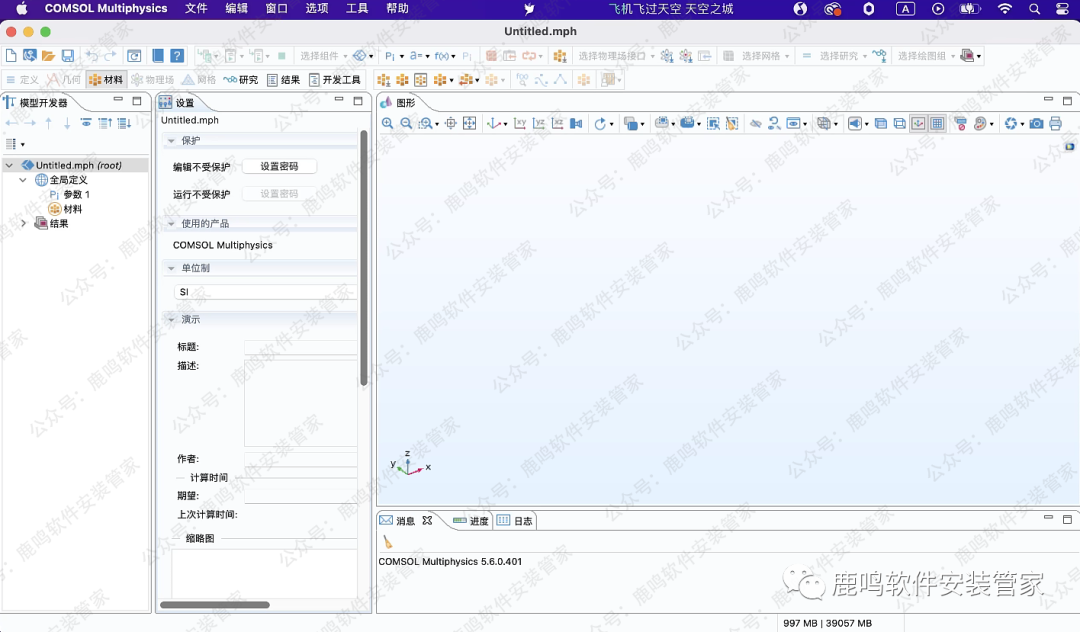This screenshot has height=632, width=1080.
Task: Collapse the 保护 section in settings
Action: click(x=171, y=141)
